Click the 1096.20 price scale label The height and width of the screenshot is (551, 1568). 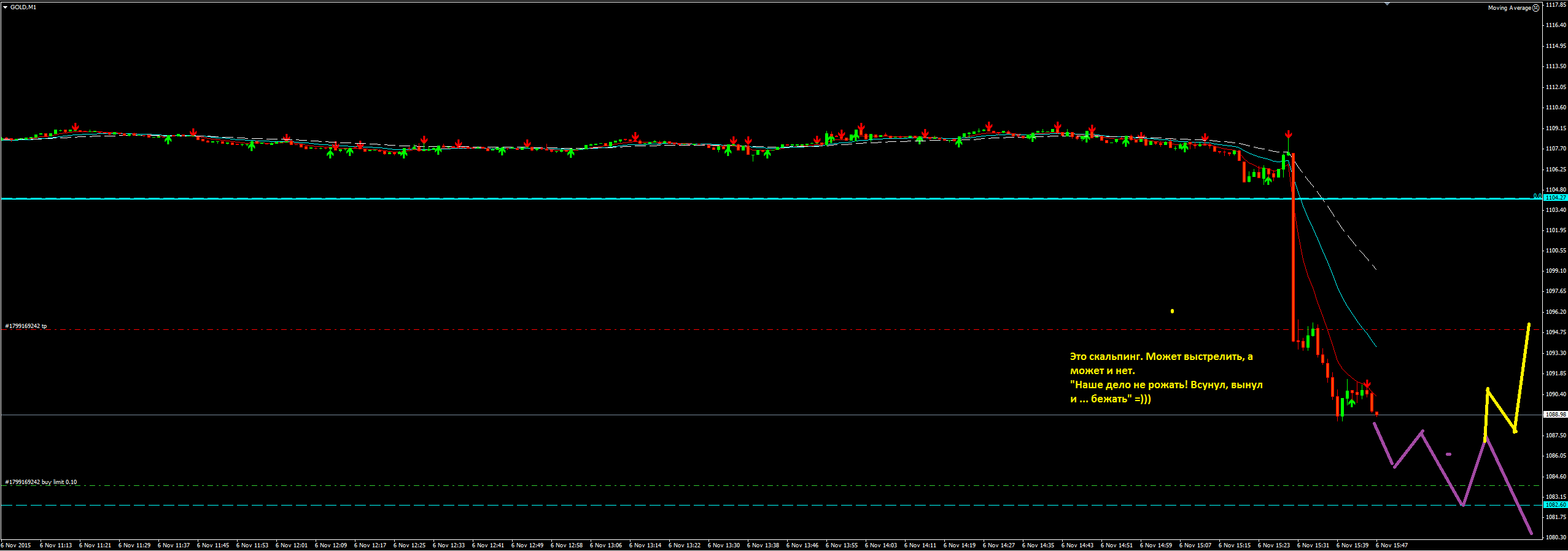pos(1556,312)
